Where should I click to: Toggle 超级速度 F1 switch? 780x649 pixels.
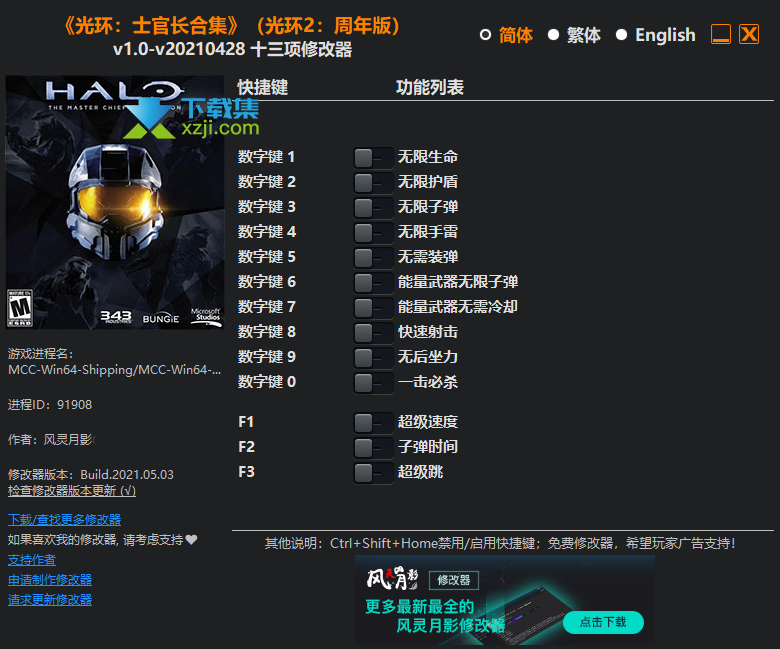(373, 423)
